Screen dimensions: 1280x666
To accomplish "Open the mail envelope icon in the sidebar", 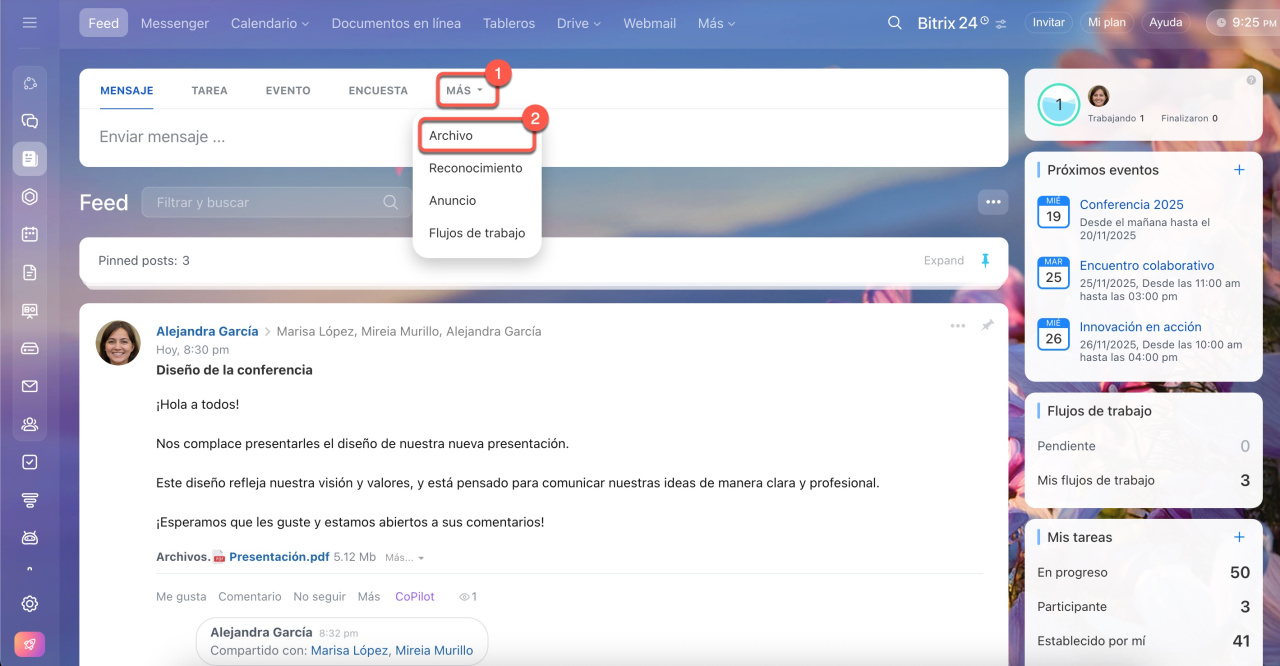I will 30,386.
